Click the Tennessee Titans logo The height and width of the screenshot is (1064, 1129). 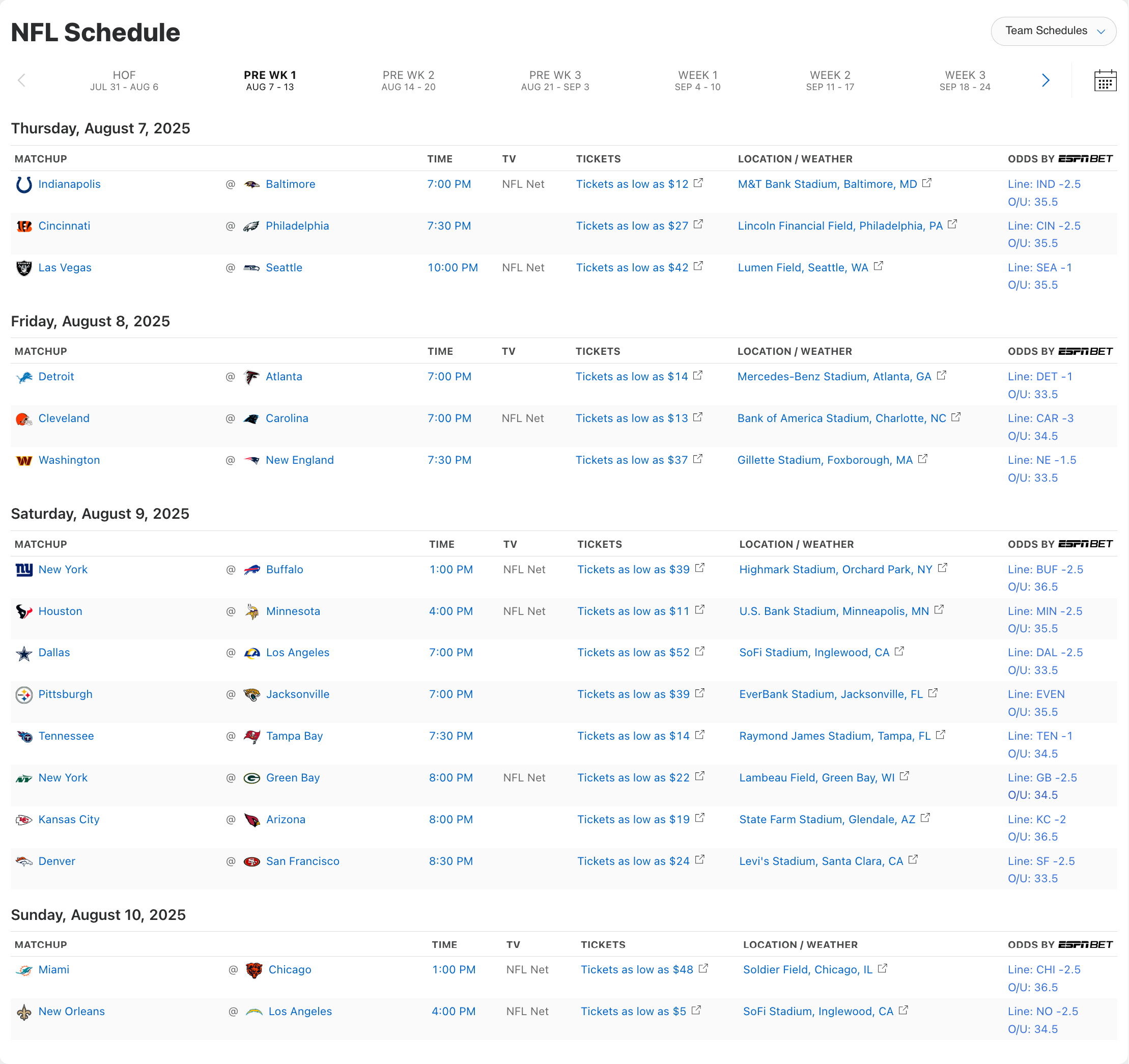pos(24,737)
